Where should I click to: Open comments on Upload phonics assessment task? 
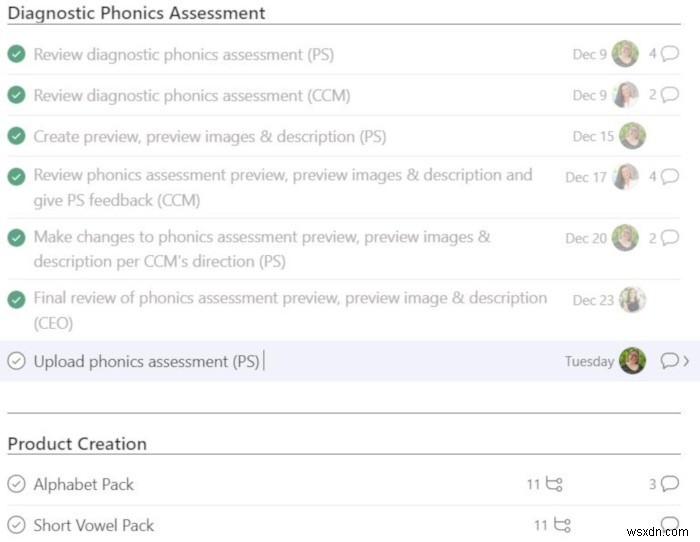[x=669, y=361]
